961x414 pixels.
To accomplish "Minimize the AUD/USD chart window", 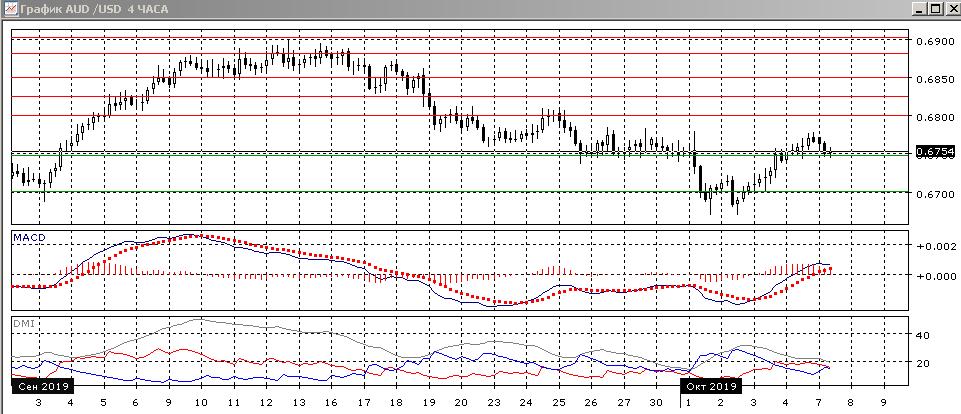I will click(919, 9).
